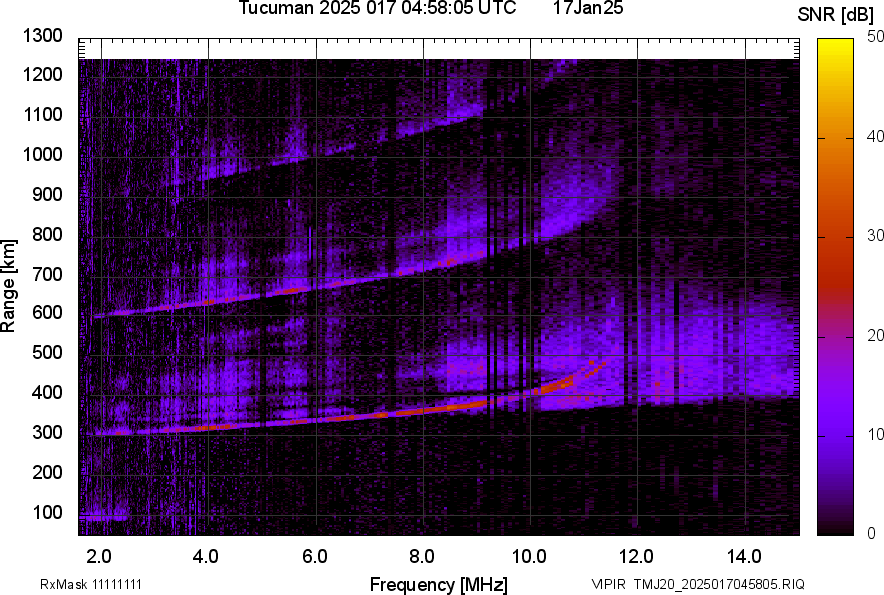884x595 pixels.
Task: Click the '17Jan25' date label
Action: 587,8
